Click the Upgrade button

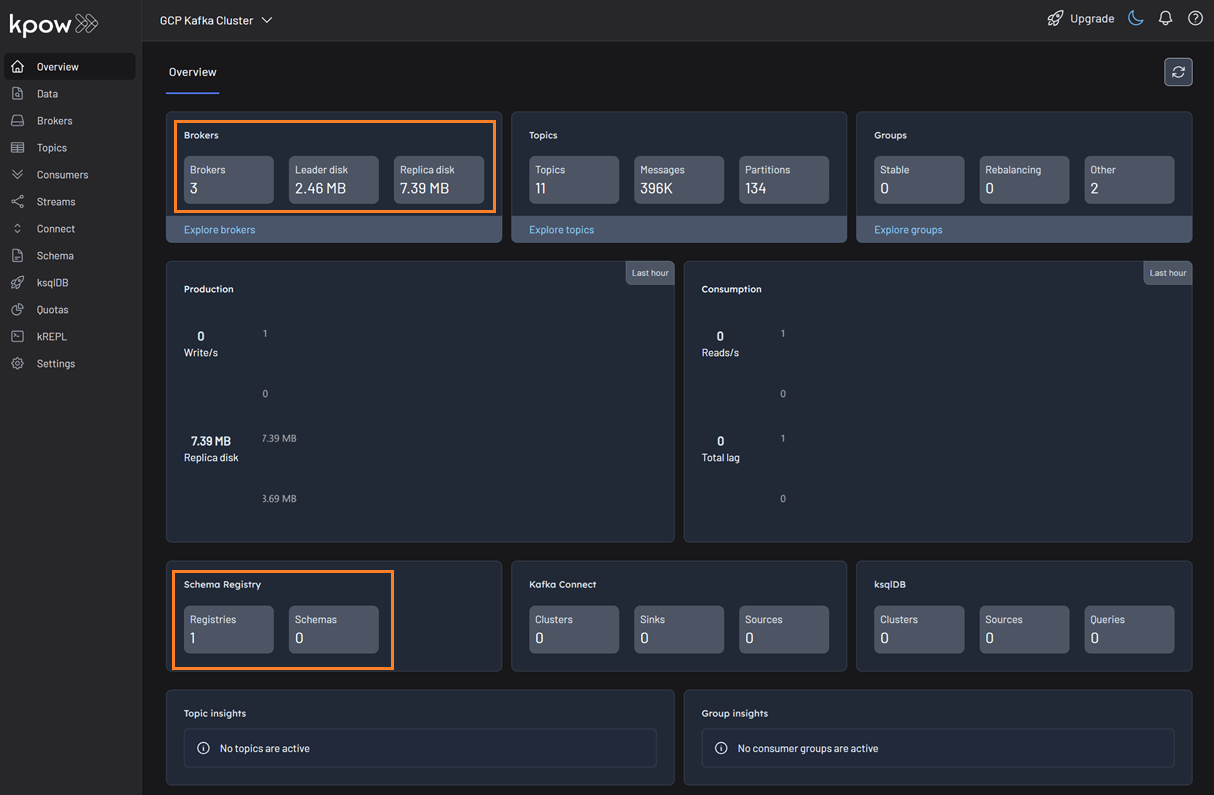click(1080, 19)
